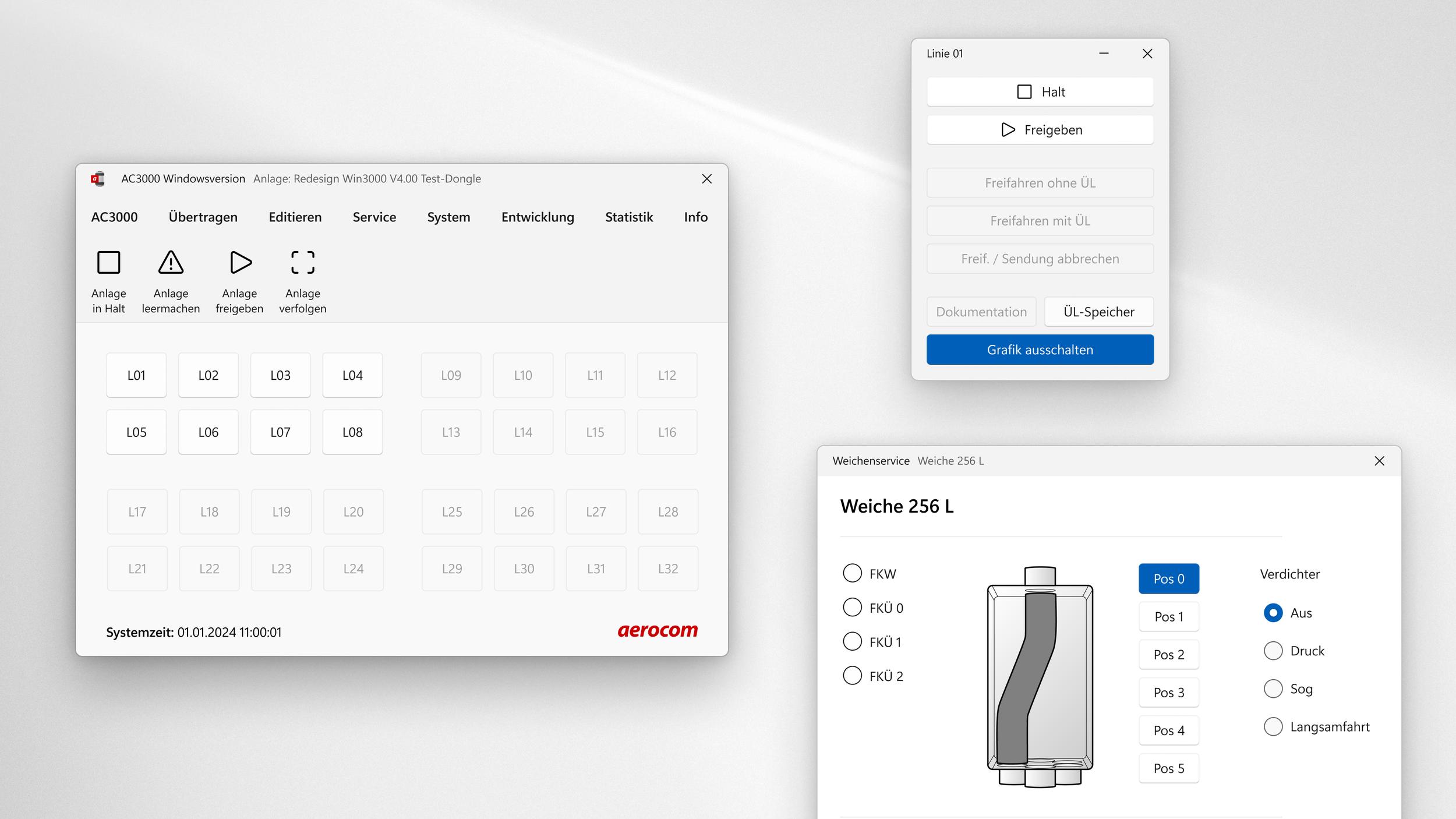Screen dimensions: 1456x819
Task: Click the Anlage verfolgen frame icon
Action: coord(303,262)
